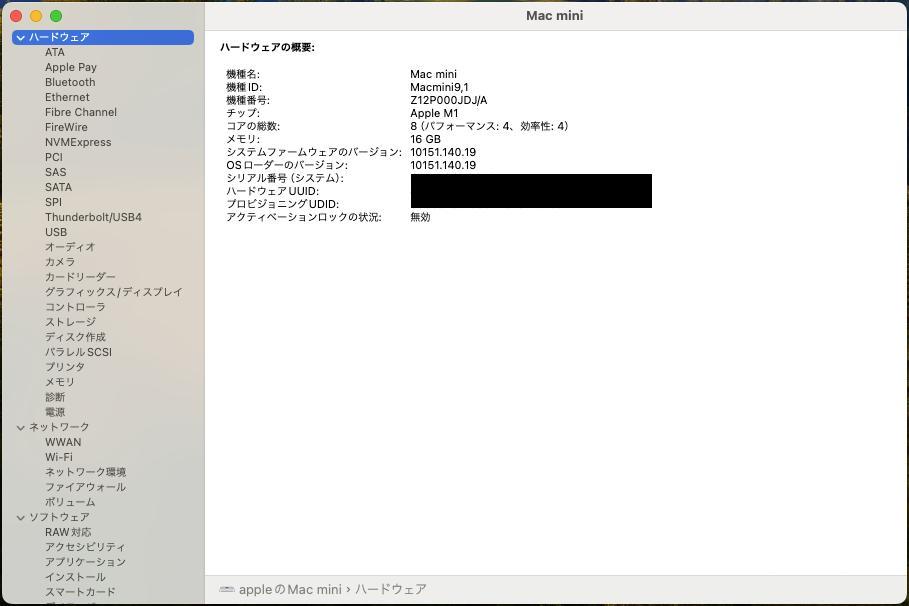This screenshot has height=606, width=909.
Task: Click the system firmware version value
Action: click(x=443, y=153)
